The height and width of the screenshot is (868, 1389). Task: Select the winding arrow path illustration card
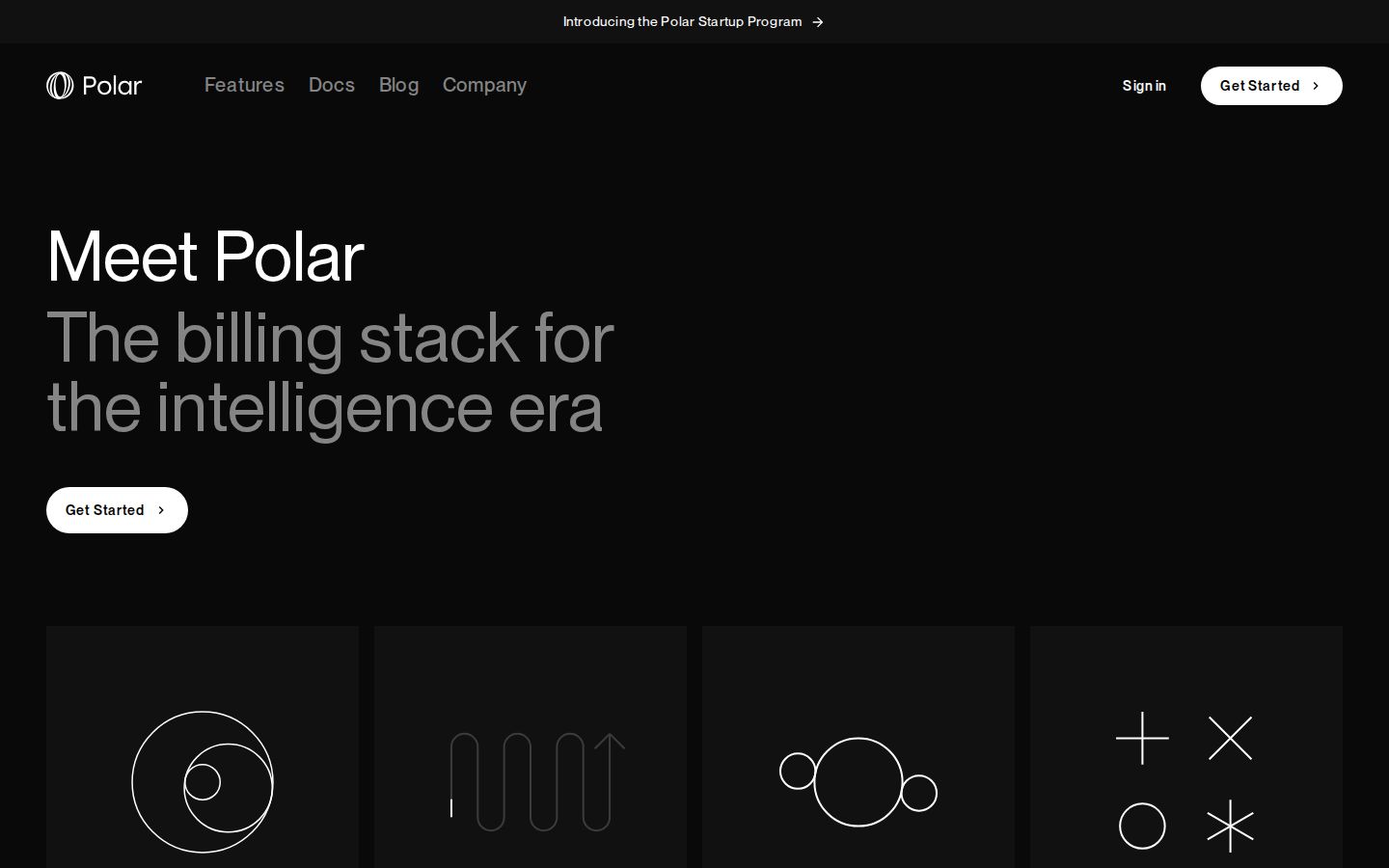[531, 747]
